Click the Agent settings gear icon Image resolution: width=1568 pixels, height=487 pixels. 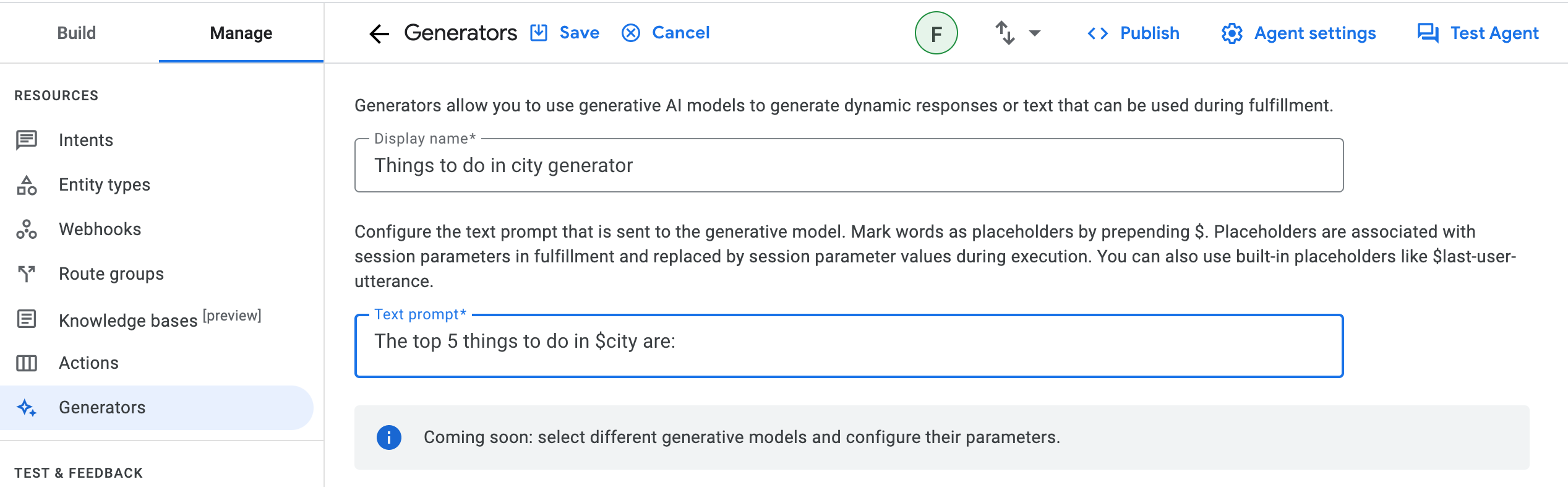pos(1232,33)
